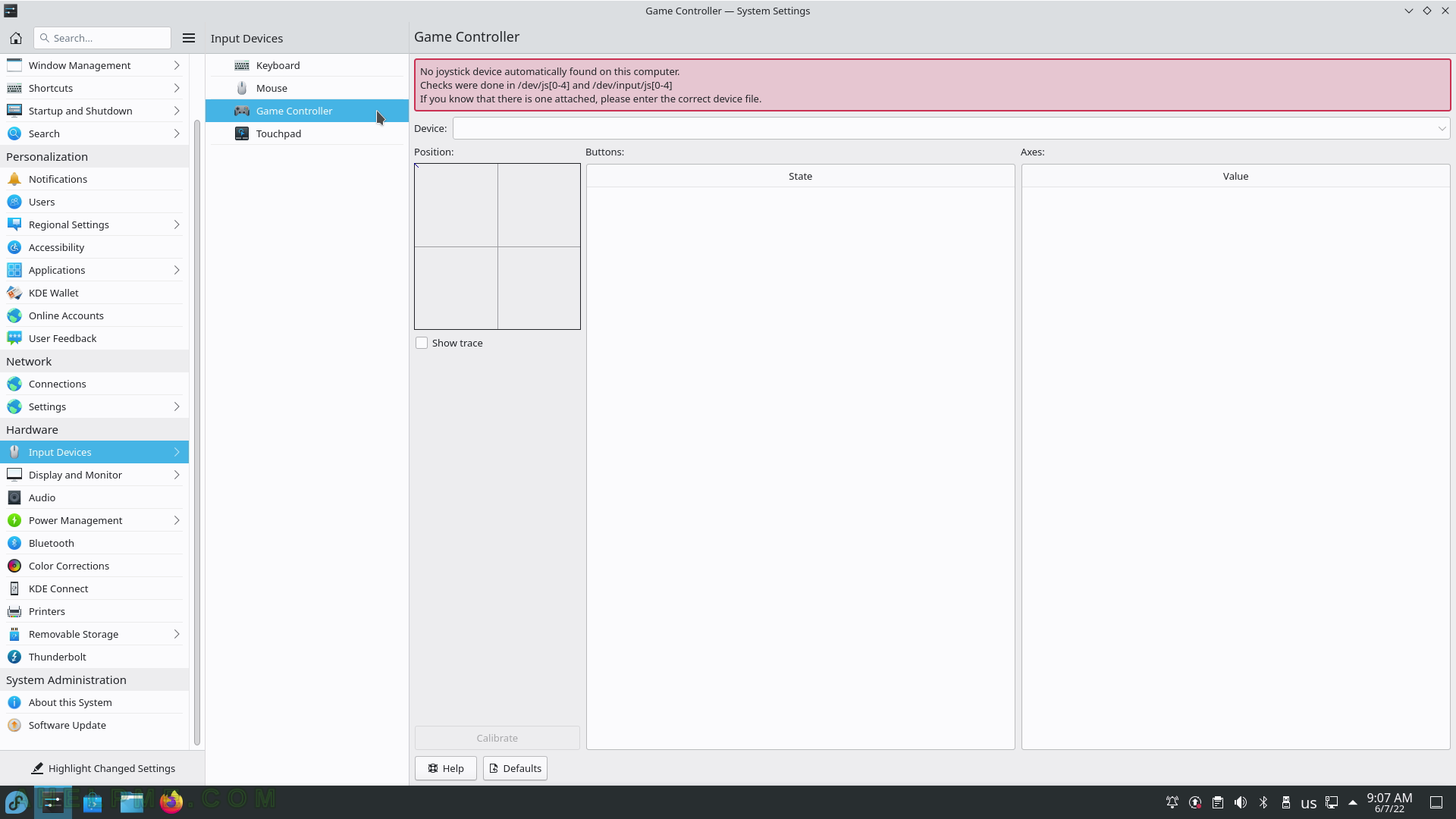This screenshot has width=1456, height=819.
Task: Select the Keyboard input device icon
Action: click(x=242, y=65)
